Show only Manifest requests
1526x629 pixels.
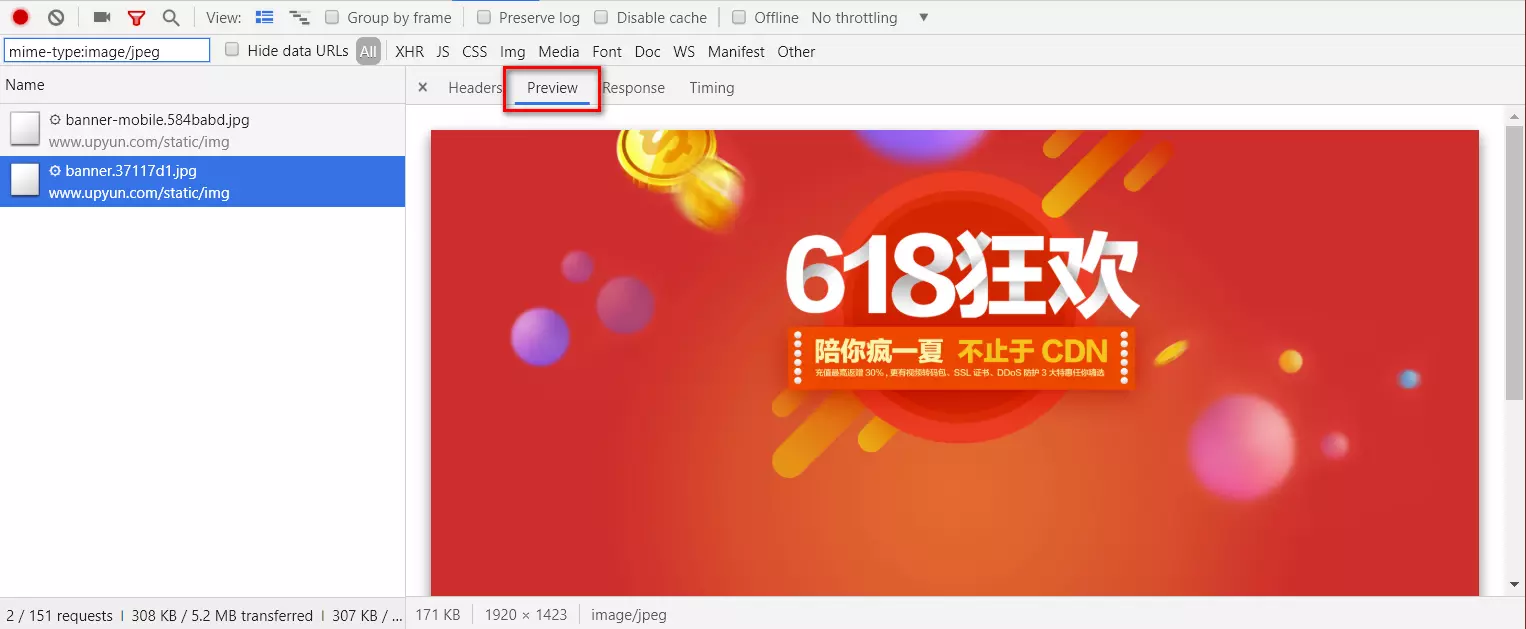click(x=736, y=52)
